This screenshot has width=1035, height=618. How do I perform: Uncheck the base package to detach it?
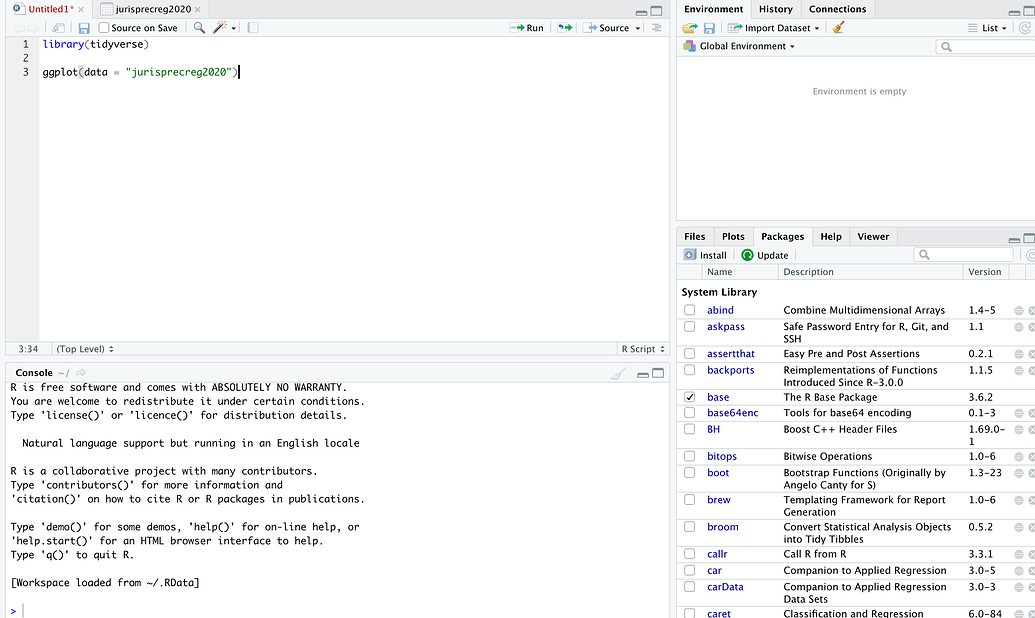[689, 396]
